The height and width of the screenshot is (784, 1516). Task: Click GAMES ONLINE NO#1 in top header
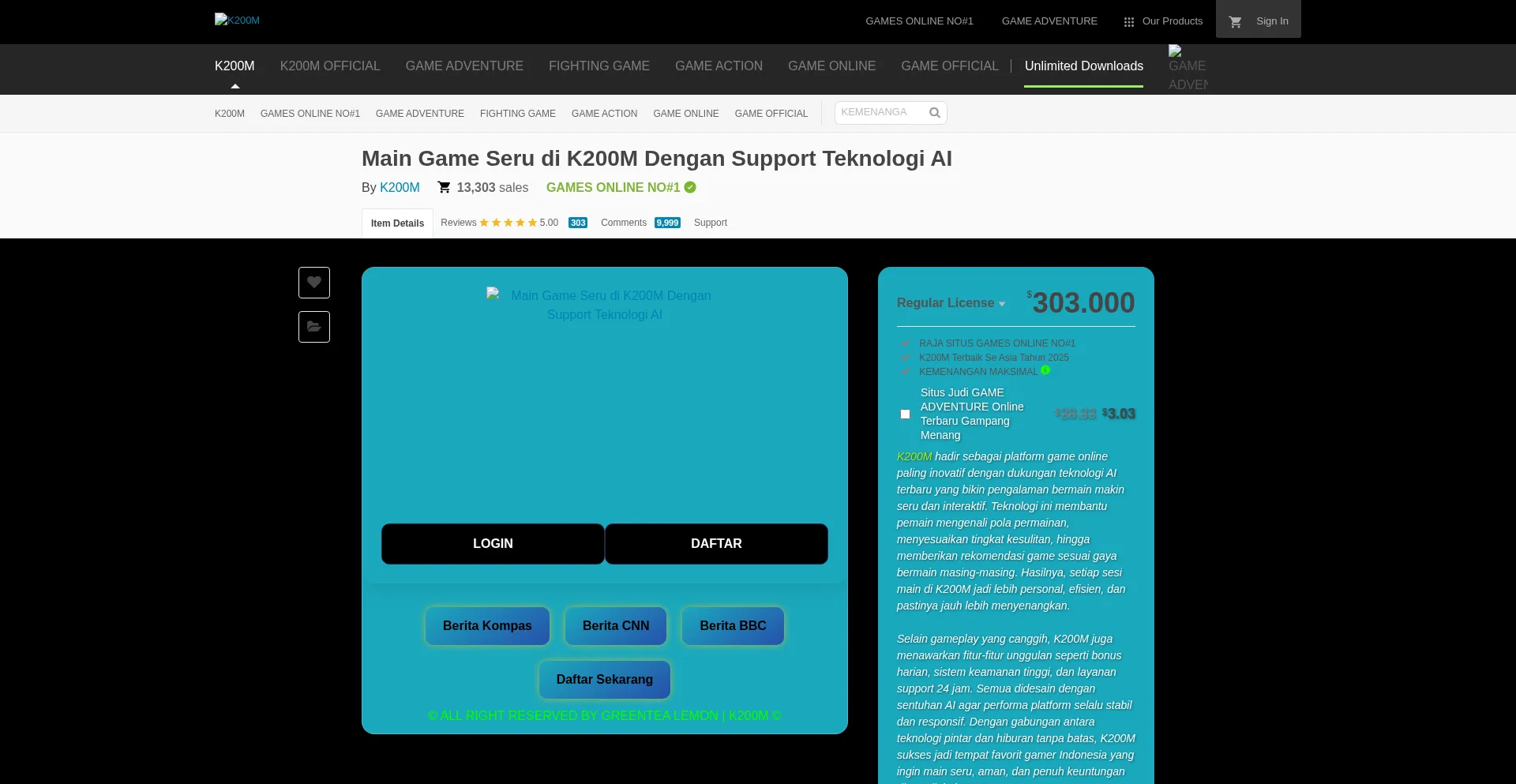[x=919, y=21]
